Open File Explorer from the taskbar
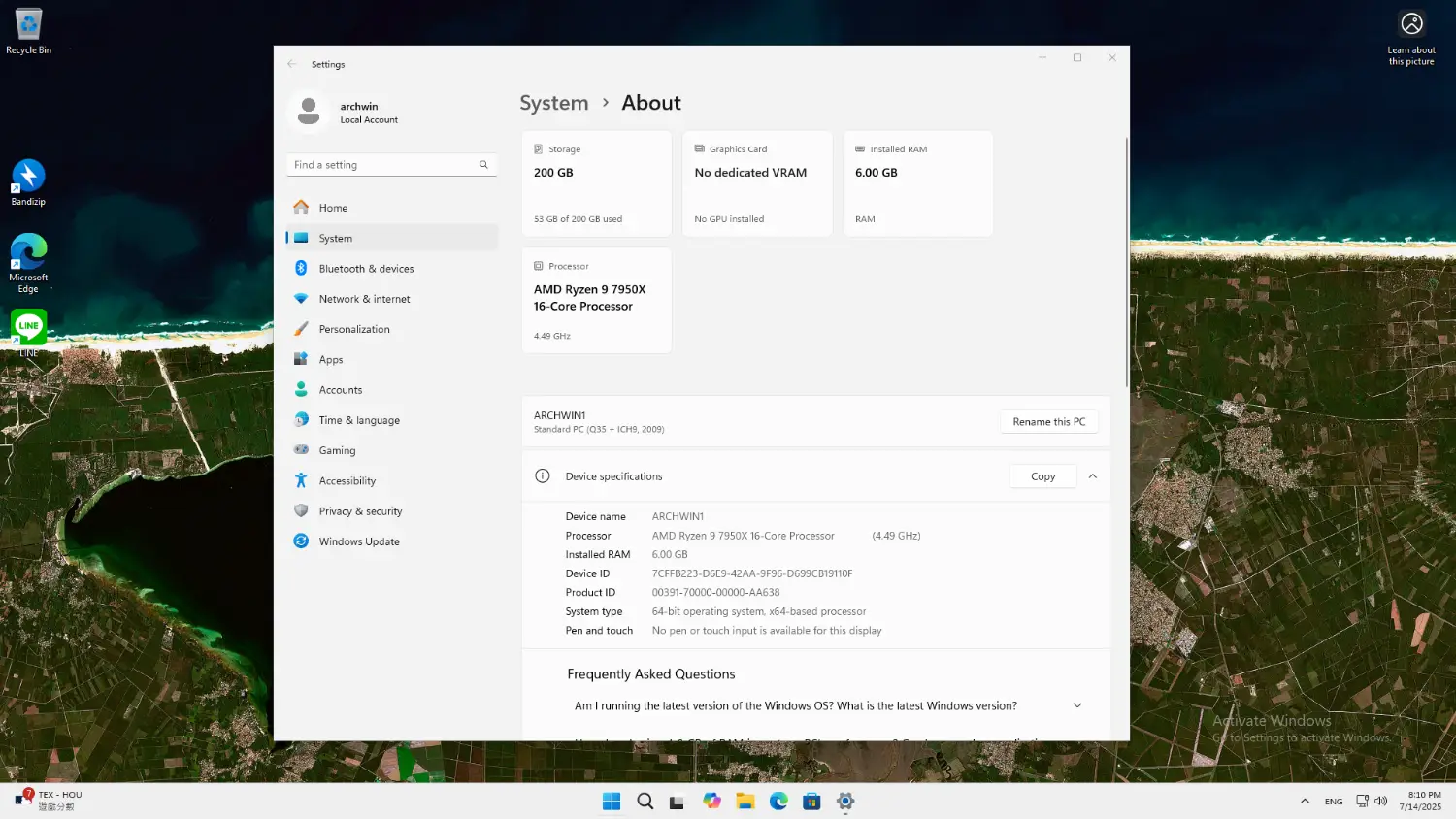This screenshot has width=1456, height=819. 745,802
